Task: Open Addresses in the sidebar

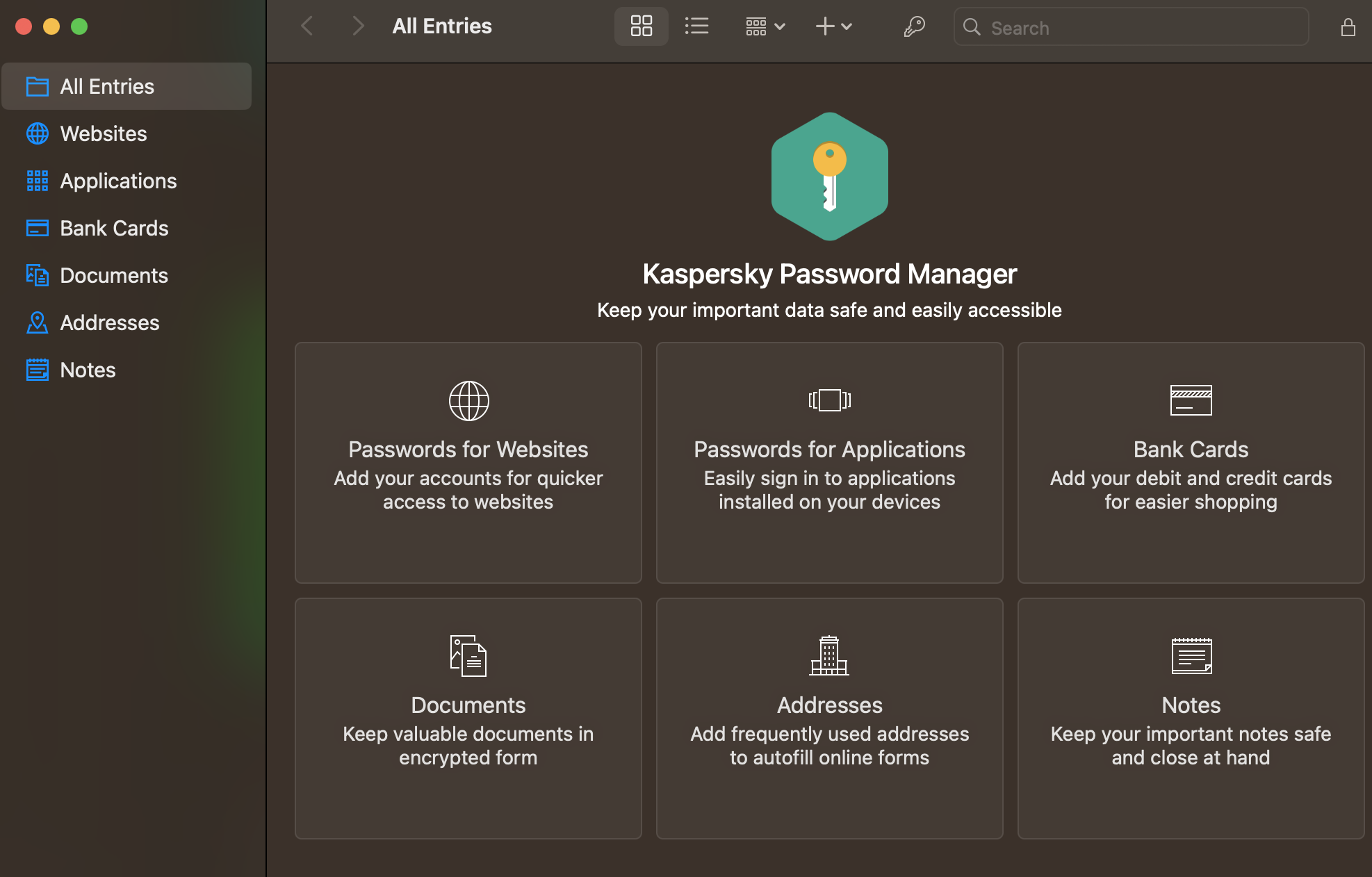Action: click(x=127, y=322)
